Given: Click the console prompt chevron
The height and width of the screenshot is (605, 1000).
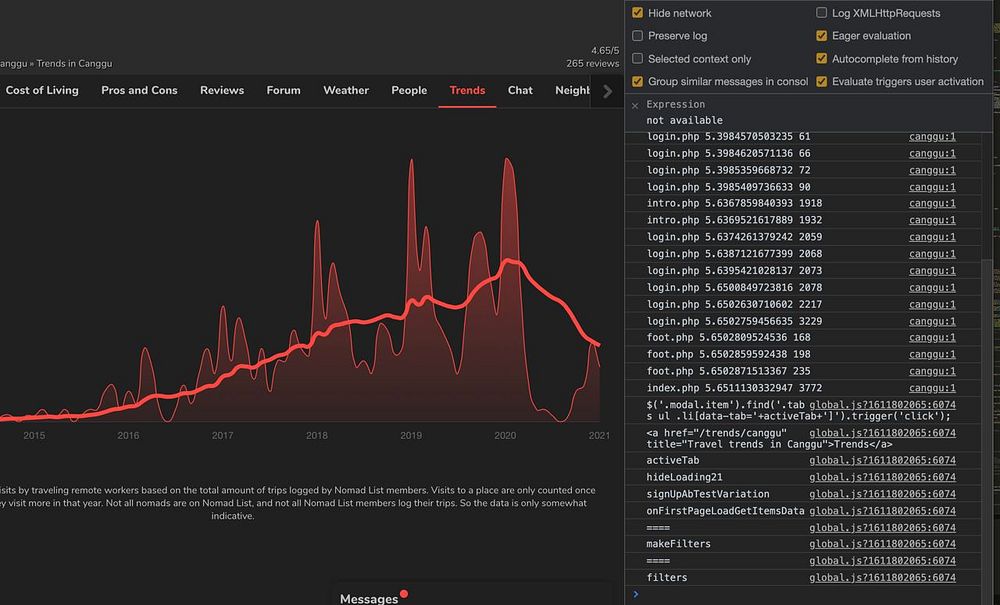Looking at the screenshot, I should (636, 594).
